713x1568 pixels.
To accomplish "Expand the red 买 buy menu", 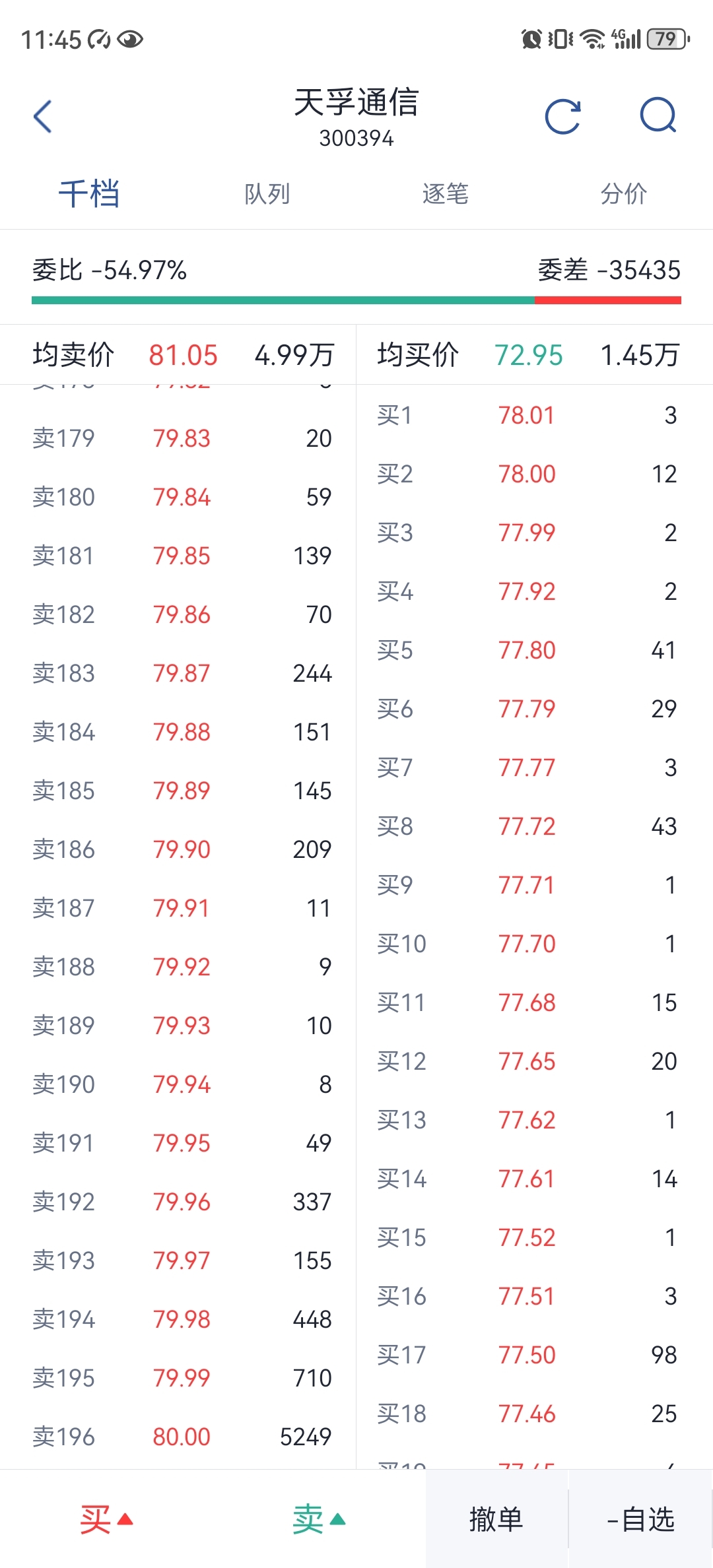I will pyautogui.click(x=106, y=1520).
